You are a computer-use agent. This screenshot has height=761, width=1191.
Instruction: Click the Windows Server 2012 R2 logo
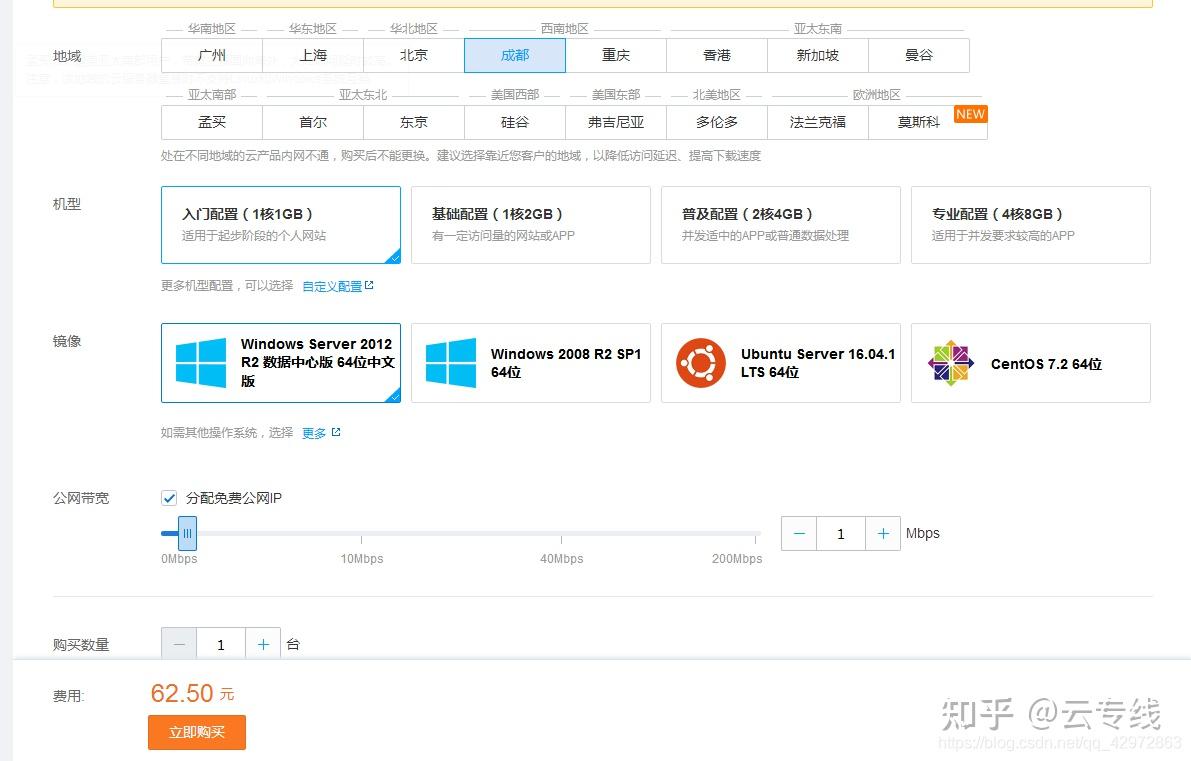coord(200,363)
